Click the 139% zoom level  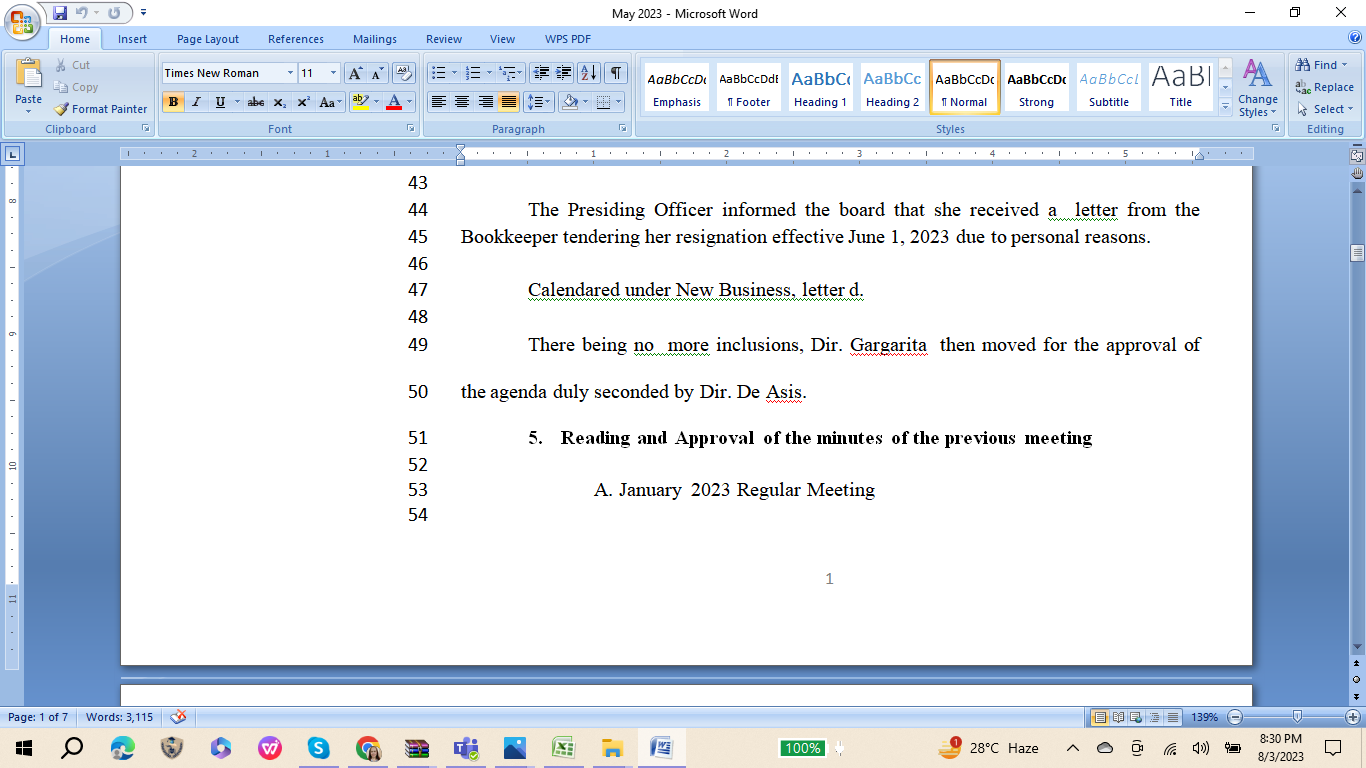coord(1205,717)
